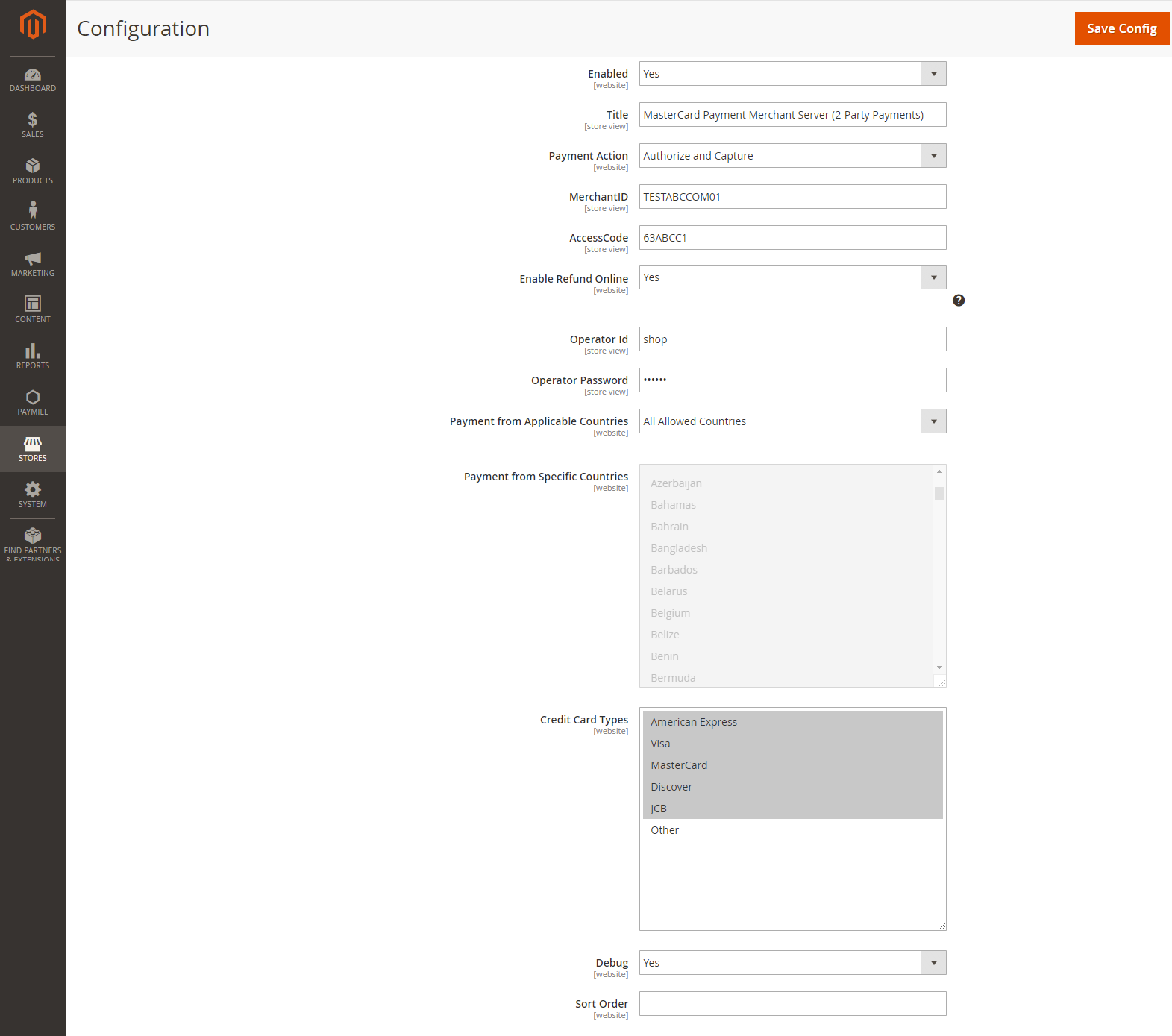
Task: Click countries list scrollbar up arrow
Action: pyautogui.click(x=939, y=471)
